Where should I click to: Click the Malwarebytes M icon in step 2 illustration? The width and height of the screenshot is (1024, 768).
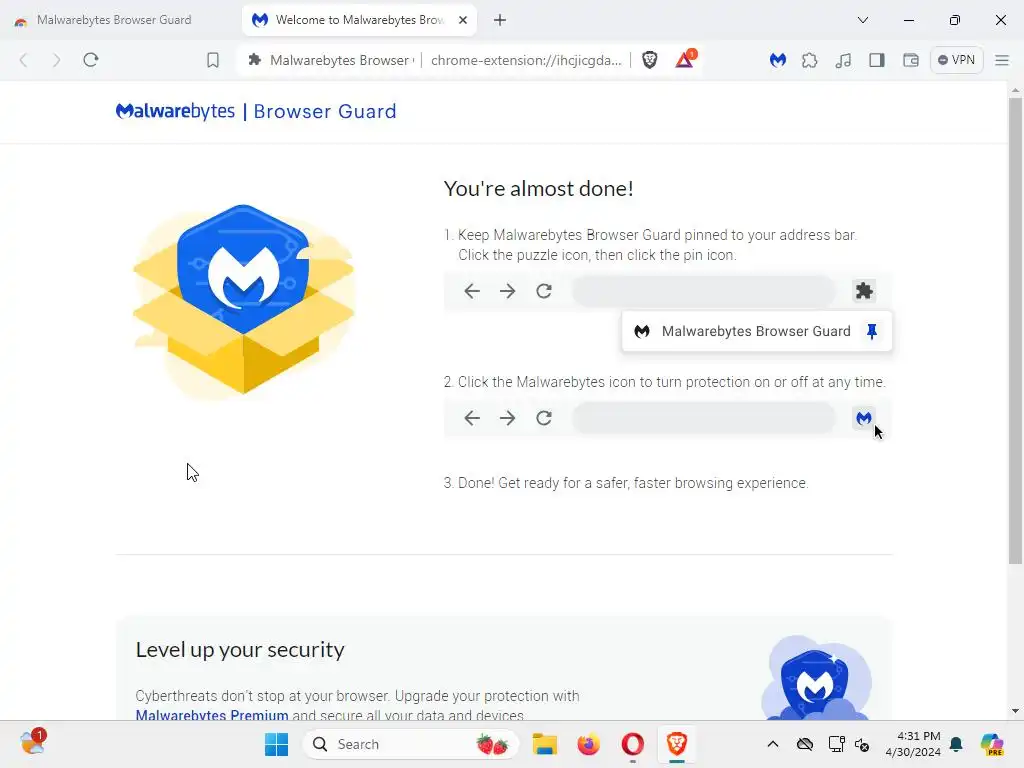point(864,418)
